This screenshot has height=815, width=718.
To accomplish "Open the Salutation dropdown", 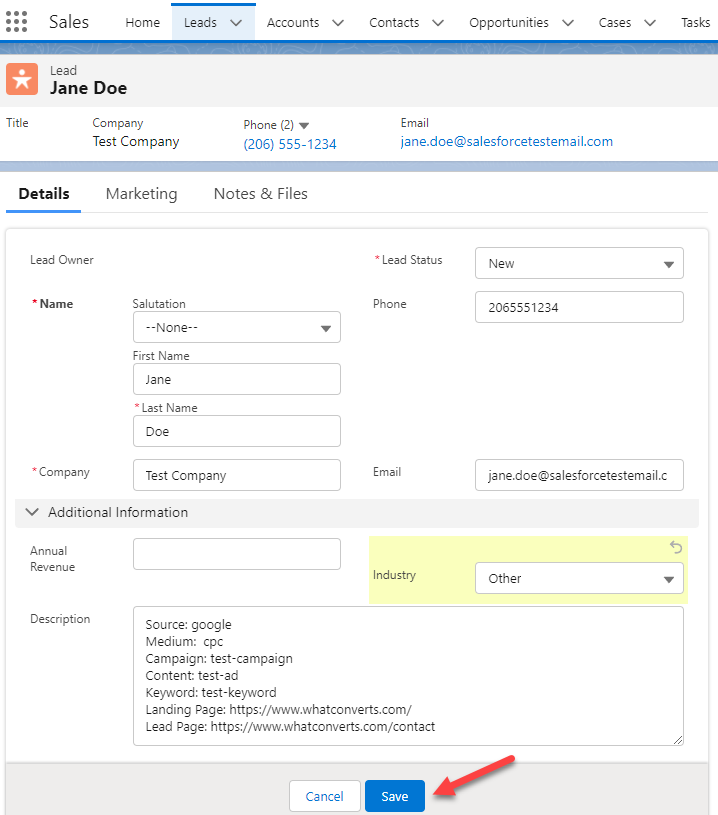I will tap(237, 327).
